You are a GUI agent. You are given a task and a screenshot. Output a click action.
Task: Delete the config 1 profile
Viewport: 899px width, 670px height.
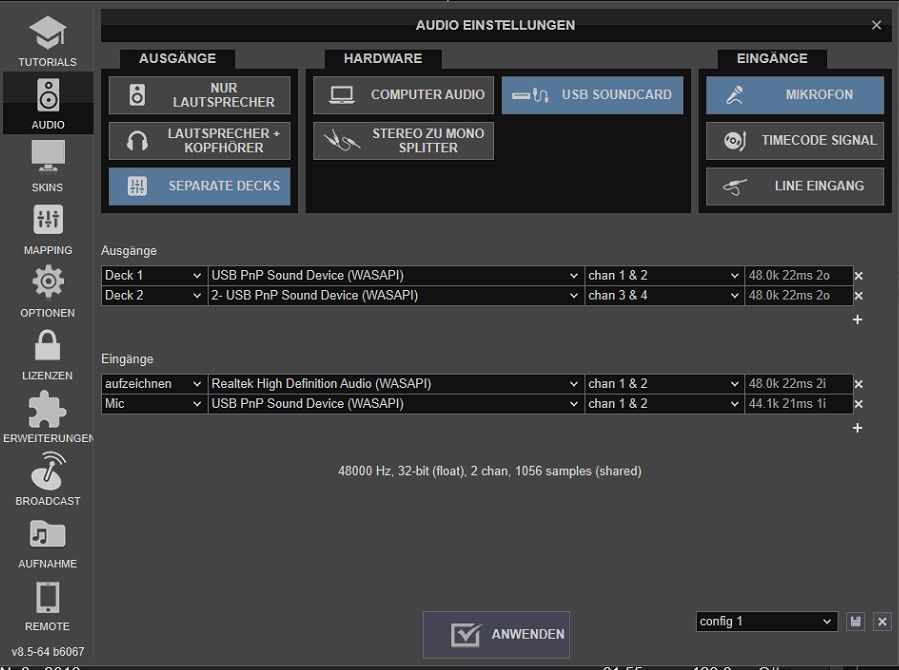[x=882, y=621]
